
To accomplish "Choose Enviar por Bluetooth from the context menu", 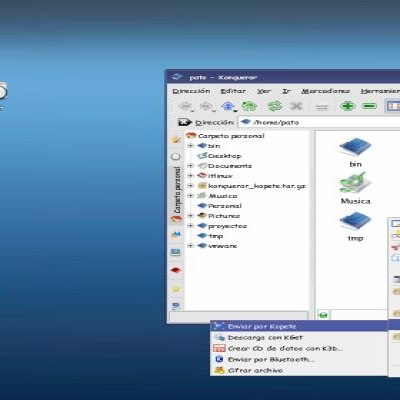I will [x=299, y=359].
